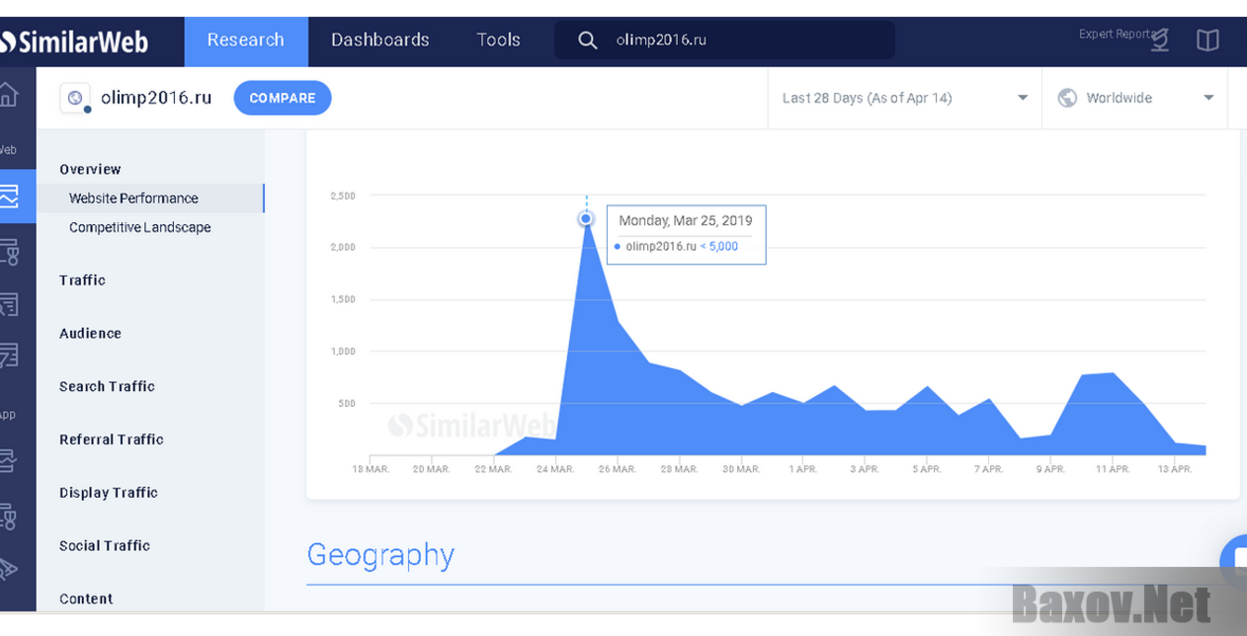
Task: Click the '13 APR.' x-axis label
Action: click(x=1175, y=469)
